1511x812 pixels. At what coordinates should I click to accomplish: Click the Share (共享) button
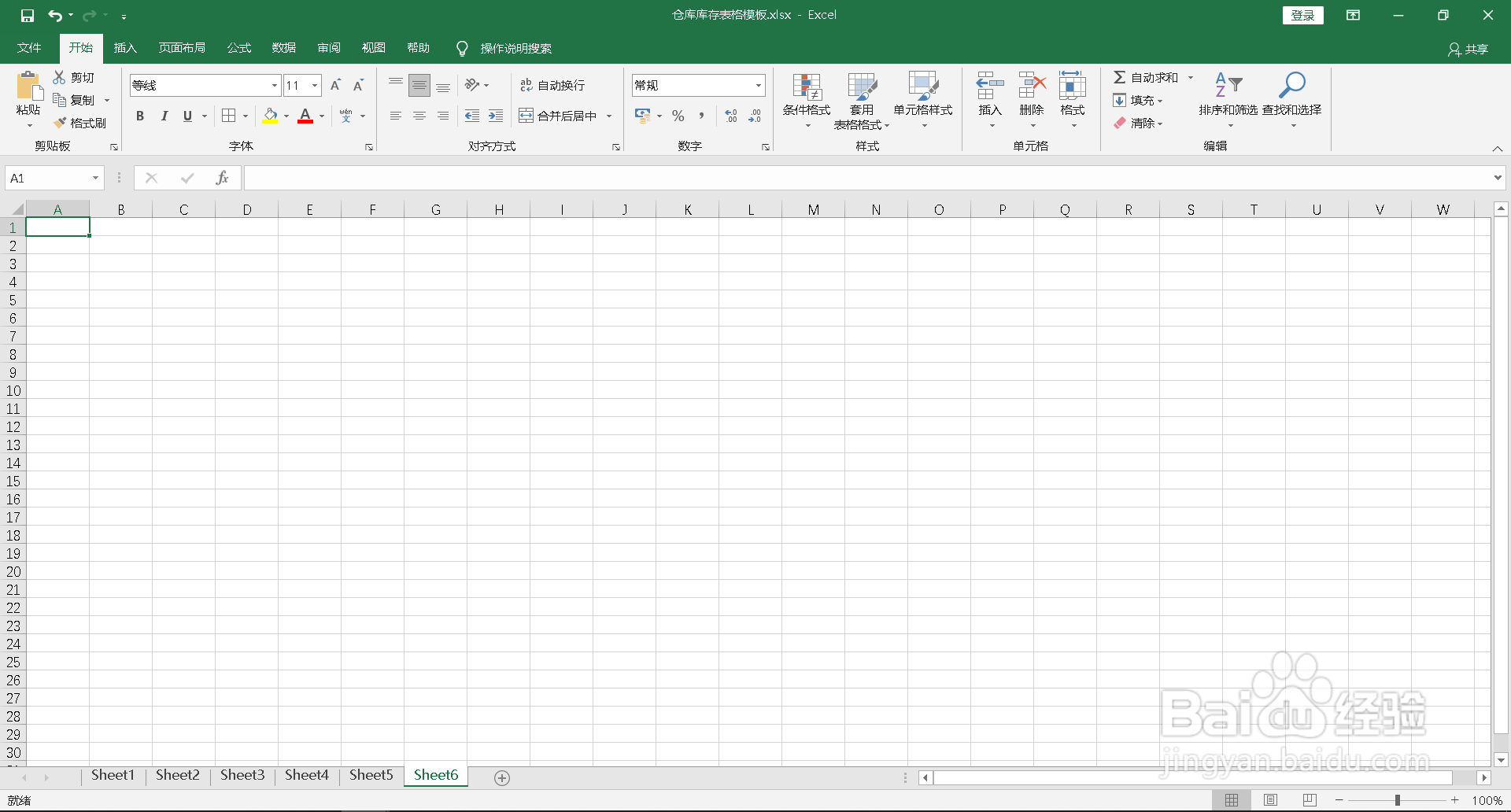(1469, 49)
